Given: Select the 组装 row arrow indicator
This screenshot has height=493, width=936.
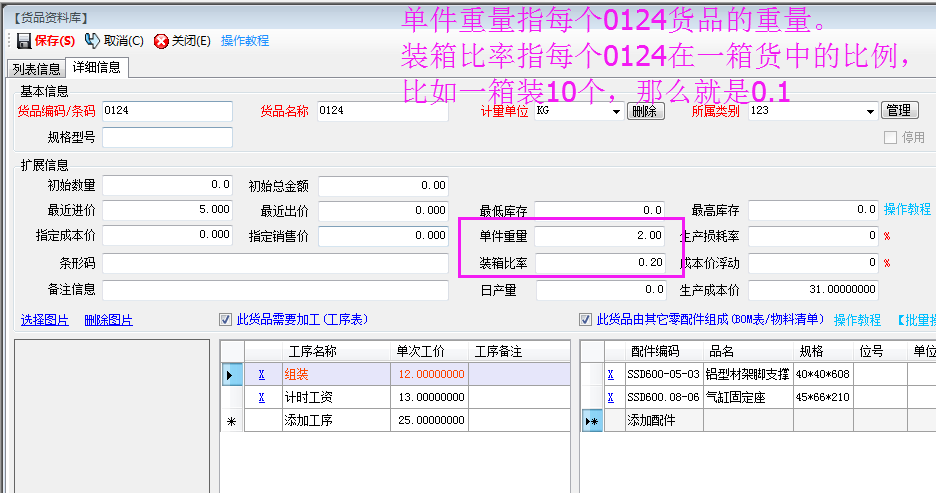Looking at the screenshot, I should pyautogui.click(x=231, y=375).
